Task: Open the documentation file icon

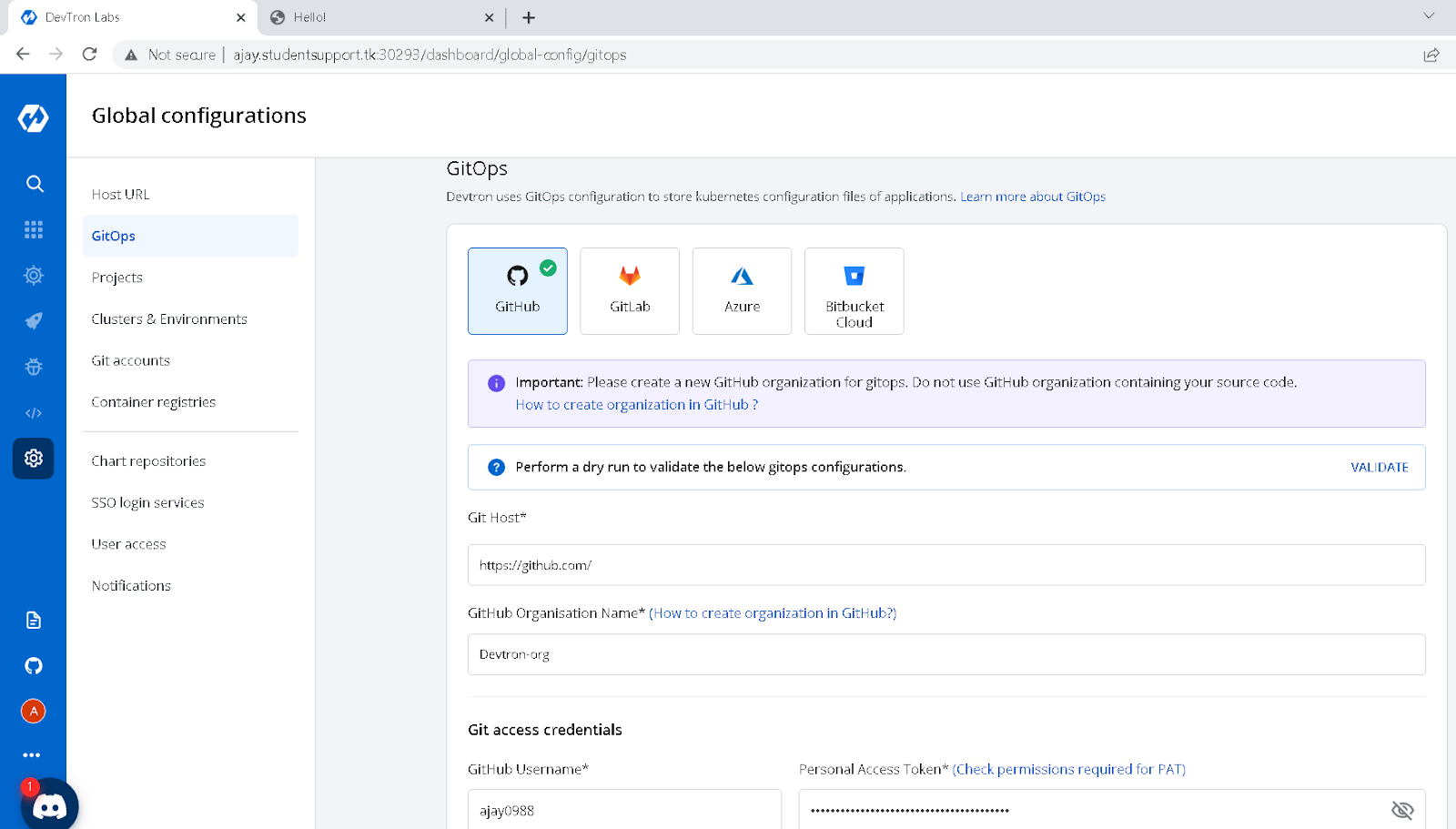Action: tap(34, 621)
